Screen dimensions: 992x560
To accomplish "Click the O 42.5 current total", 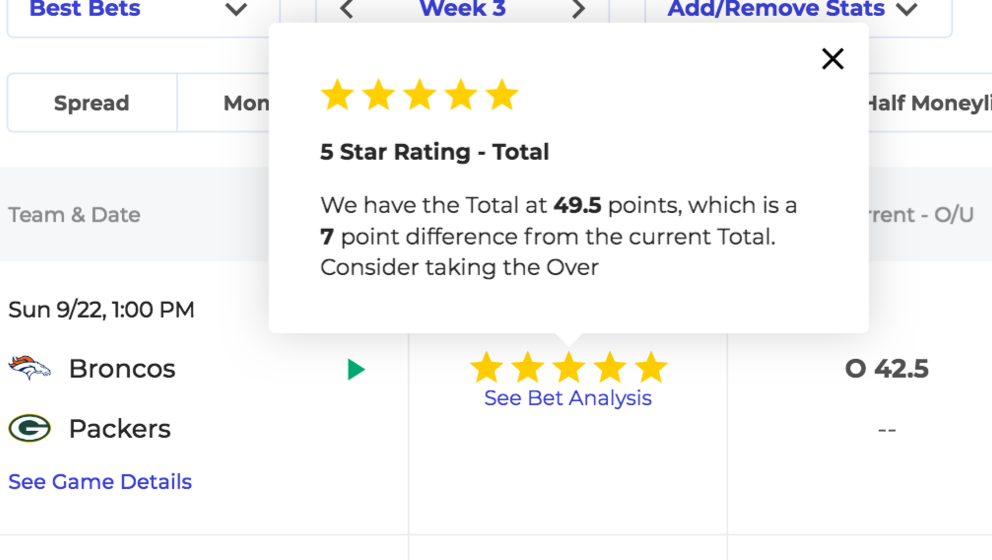I will [886, 369].
